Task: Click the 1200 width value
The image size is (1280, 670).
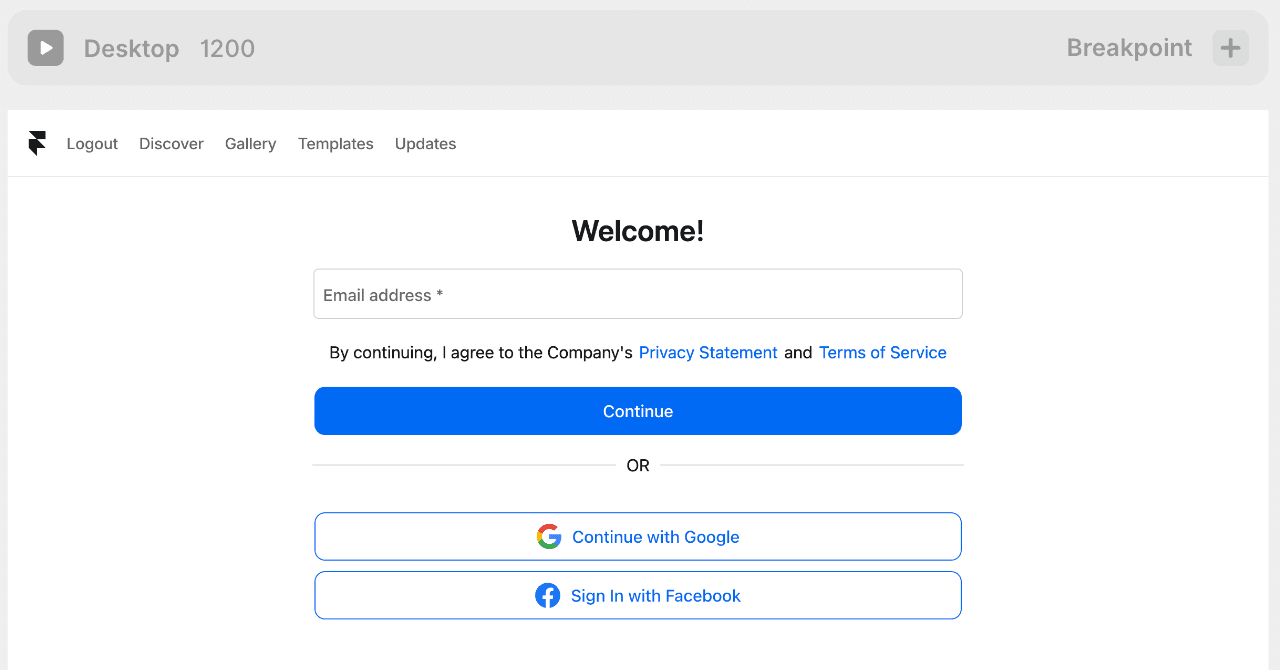Action: 227,48
